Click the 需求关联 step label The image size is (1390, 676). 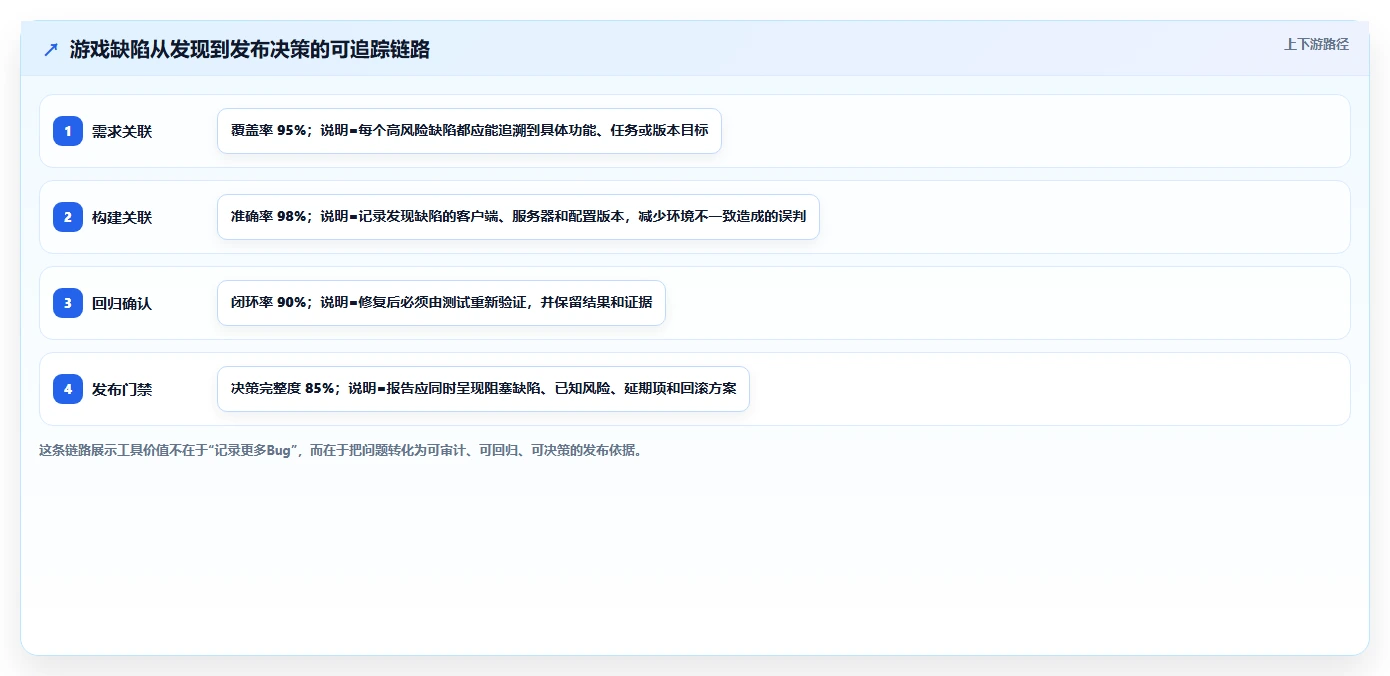point(122,131)
